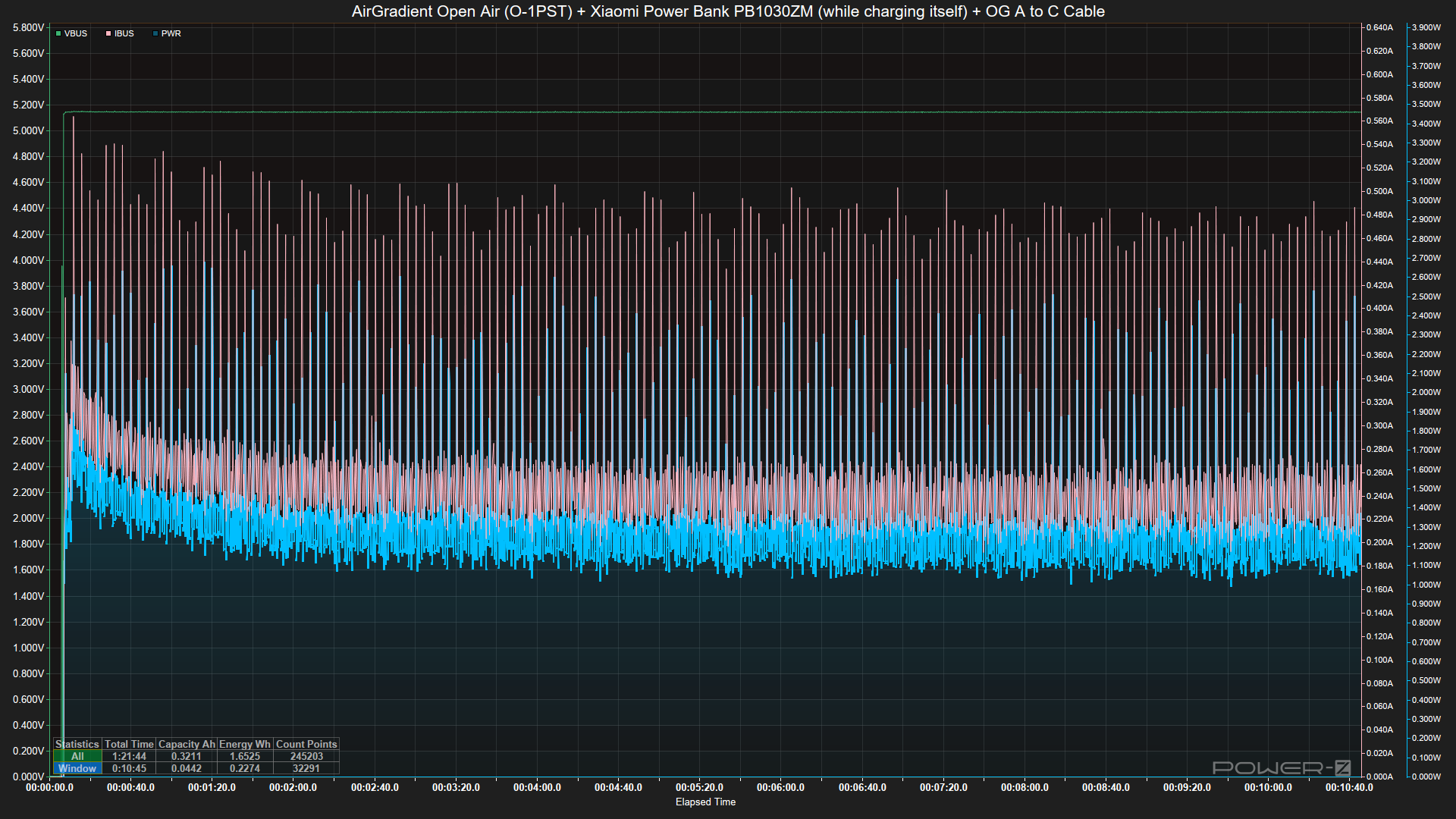Click the 'Elapsed Time' axis label

[x=705, y=802]
